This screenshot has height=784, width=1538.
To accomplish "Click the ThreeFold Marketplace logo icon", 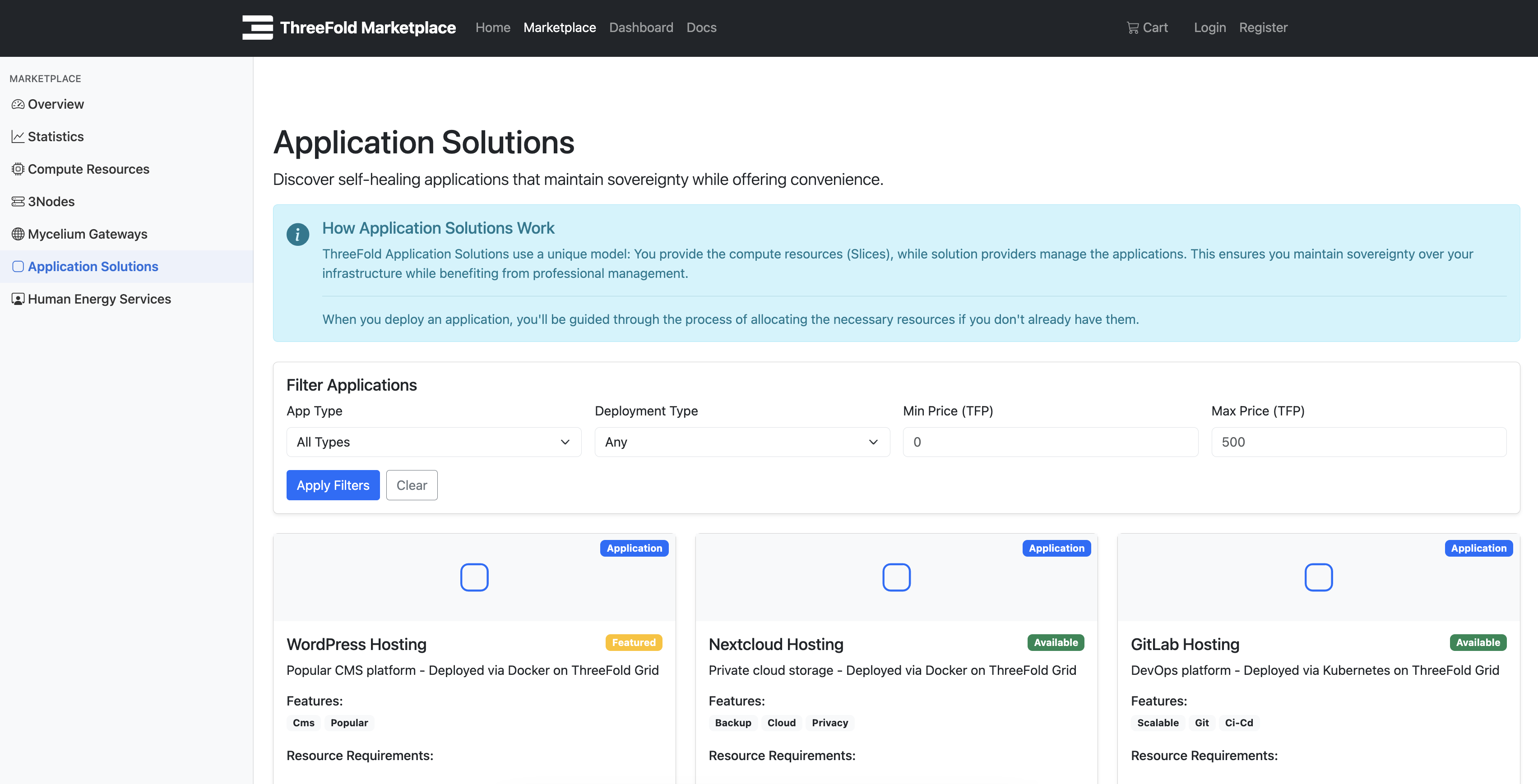I will (257, 28).
